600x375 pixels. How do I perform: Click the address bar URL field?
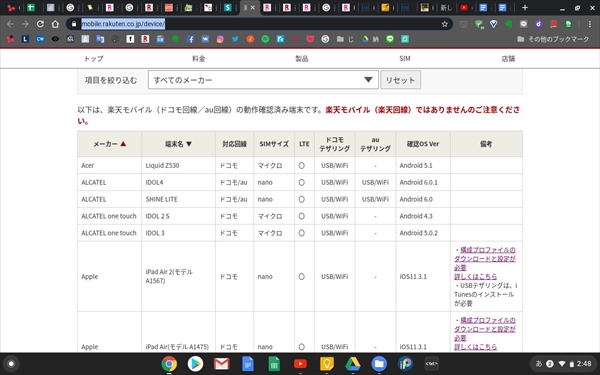260,24
